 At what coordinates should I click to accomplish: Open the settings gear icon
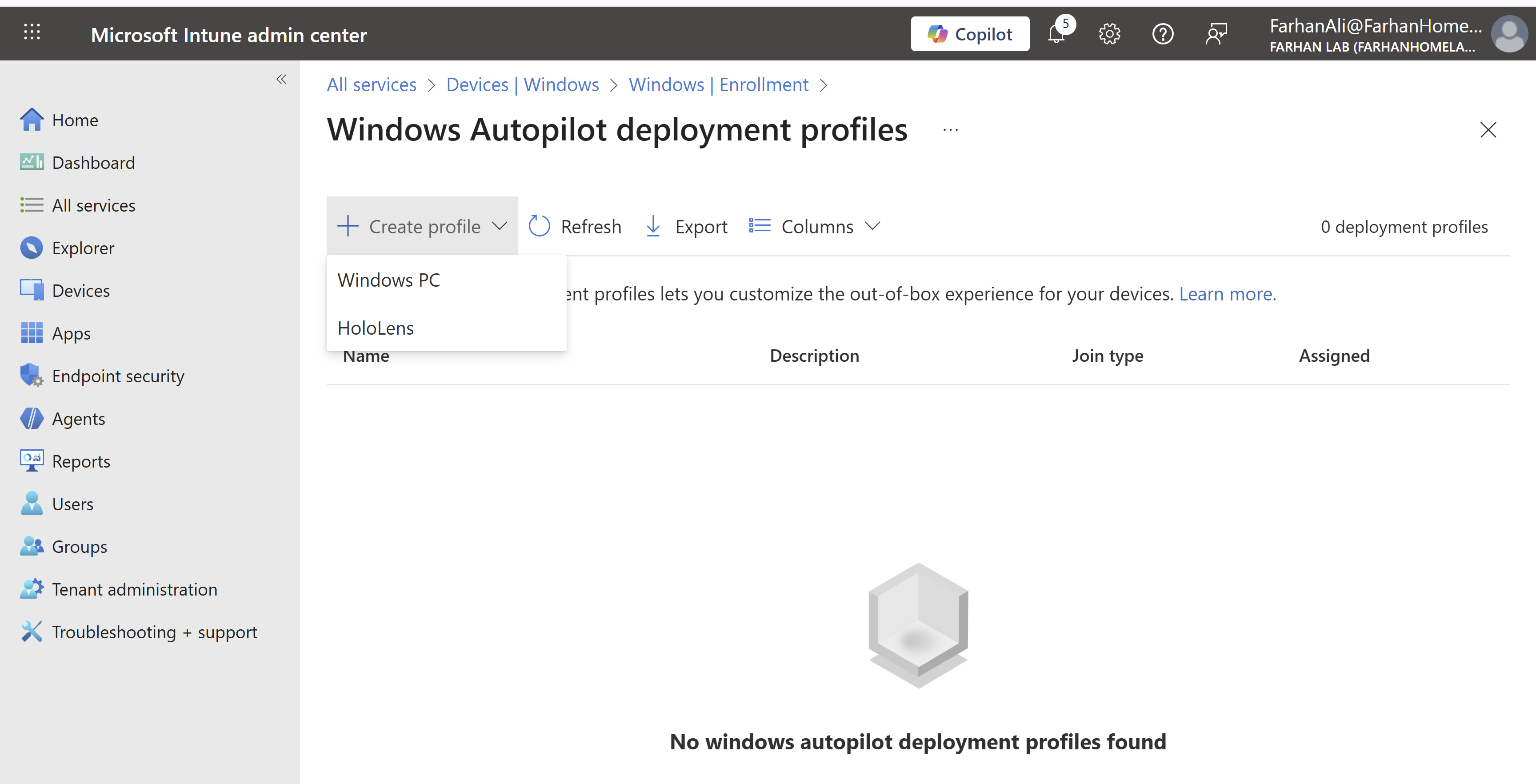click(1109, 34)
